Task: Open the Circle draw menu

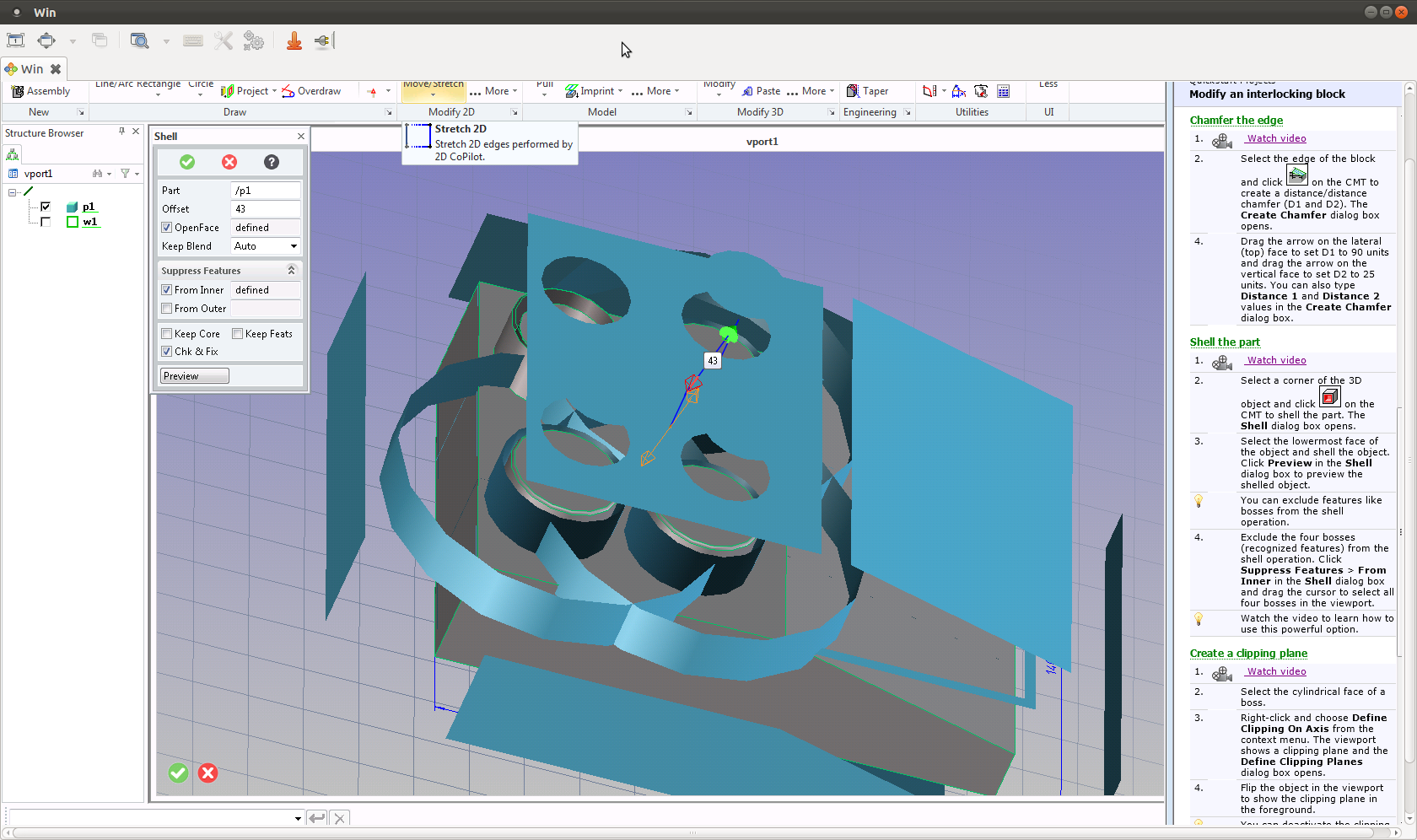Action: click(201, 89)
